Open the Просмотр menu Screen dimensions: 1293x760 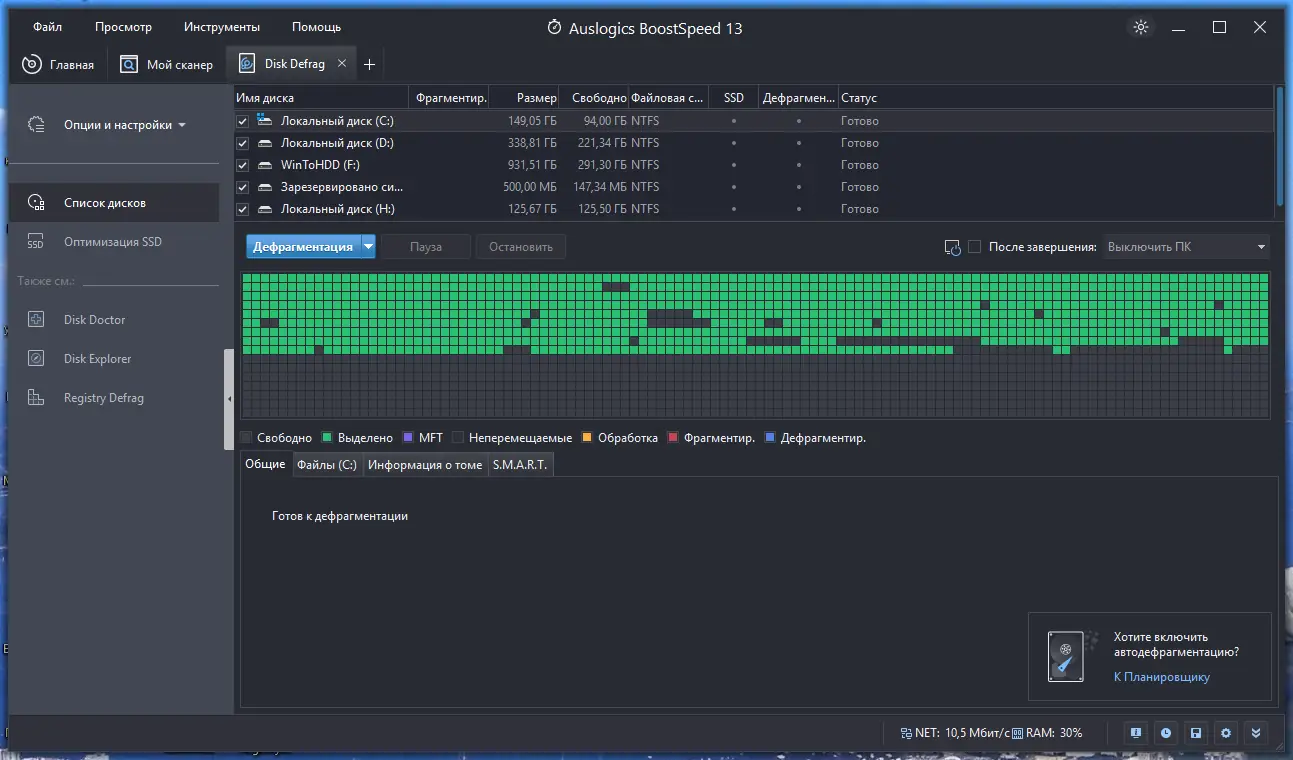(x=124, y=27)
